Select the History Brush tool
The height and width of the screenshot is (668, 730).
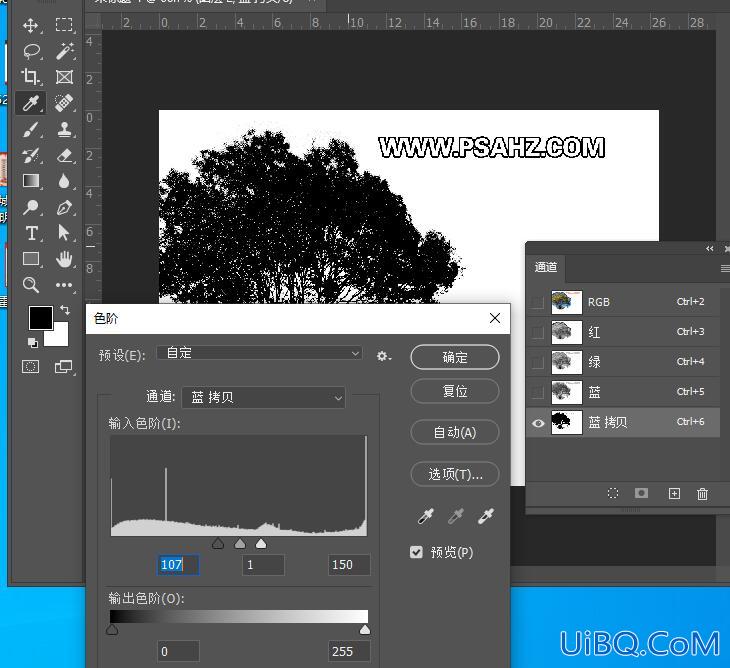coord(31,155)
